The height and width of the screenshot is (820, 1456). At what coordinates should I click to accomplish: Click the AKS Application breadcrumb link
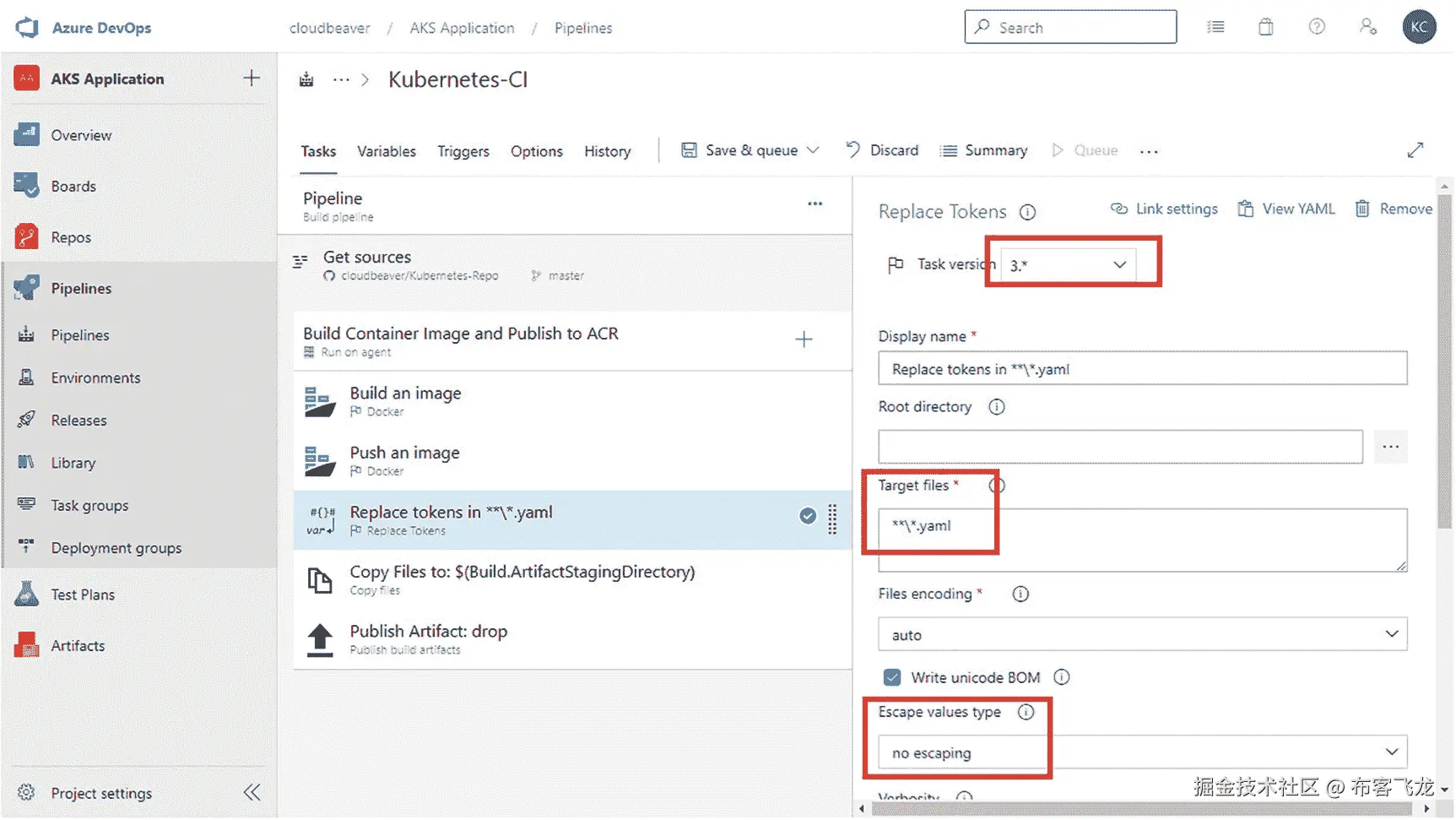pyautogui.click(x=462, y=28)
